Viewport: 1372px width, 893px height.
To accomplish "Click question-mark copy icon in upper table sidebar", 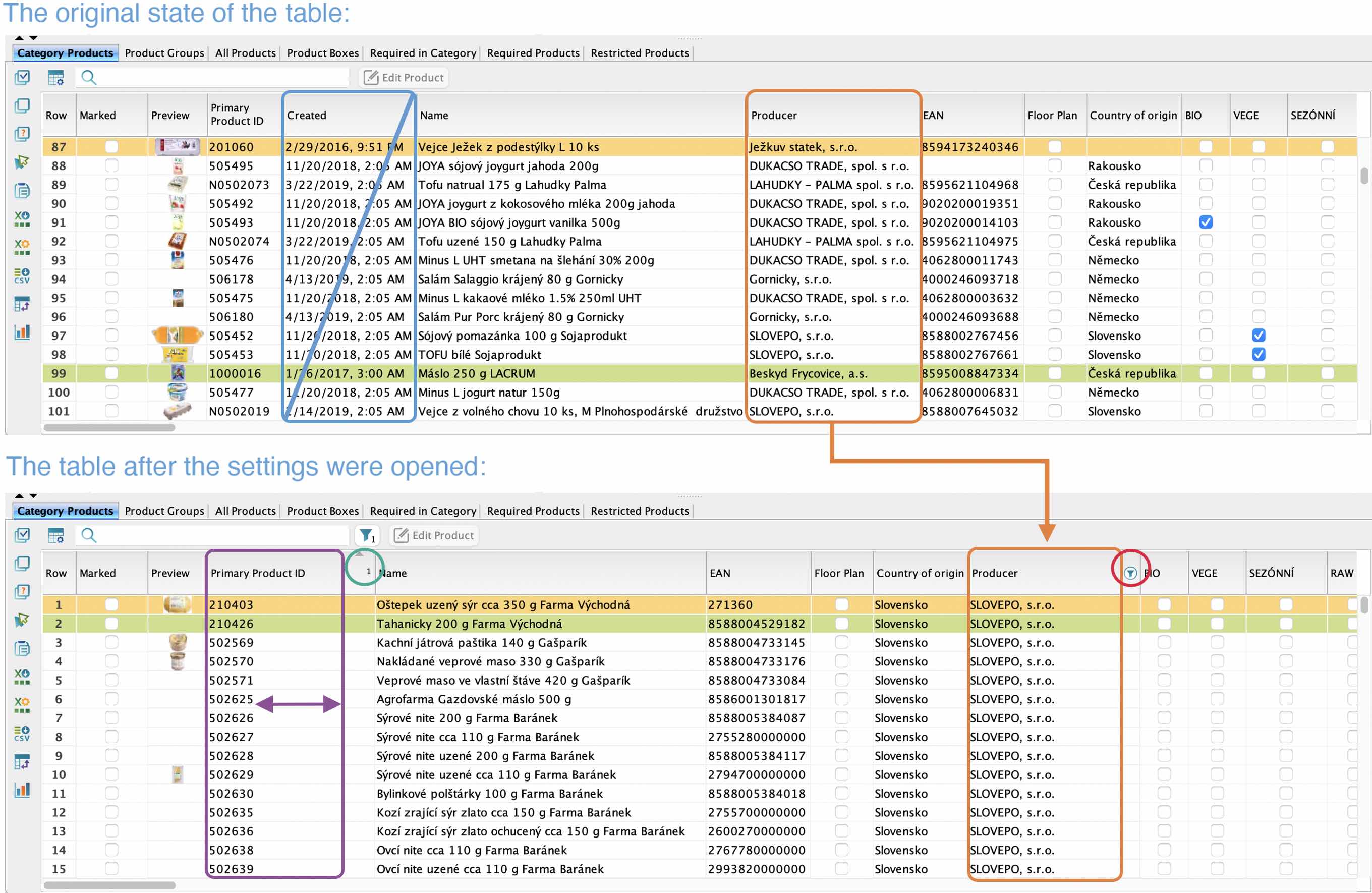I will click(x=22, y=134).
